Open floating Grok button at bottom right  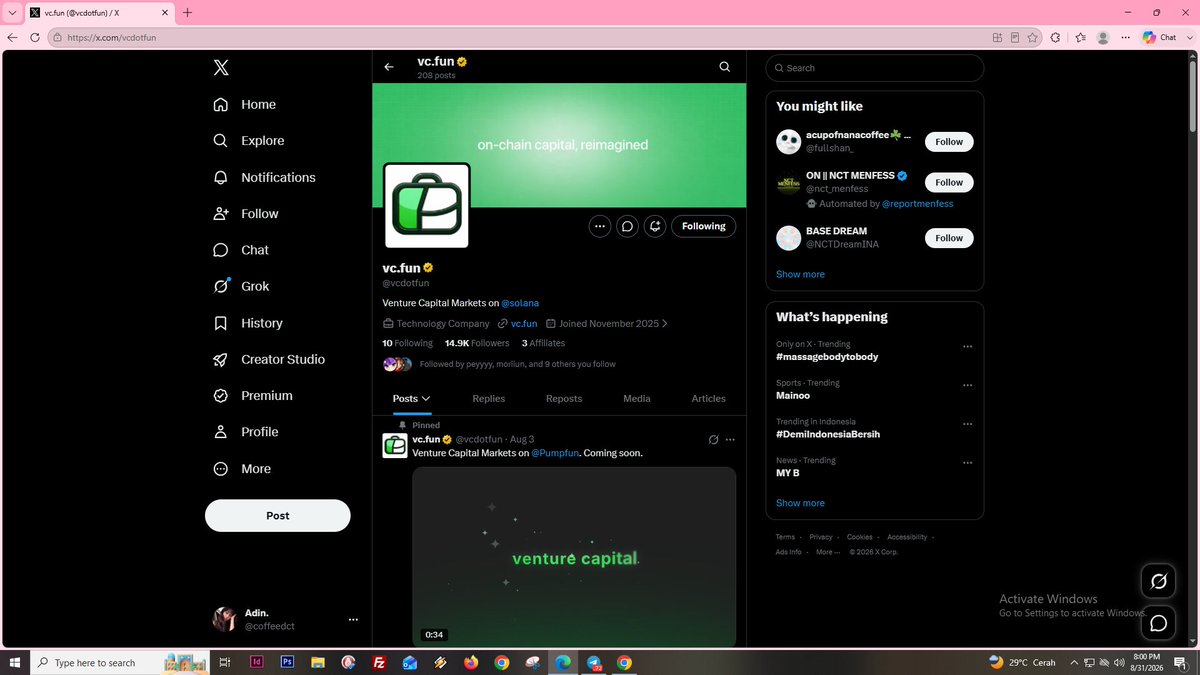pyautogui.click(x=1158, y=581)
